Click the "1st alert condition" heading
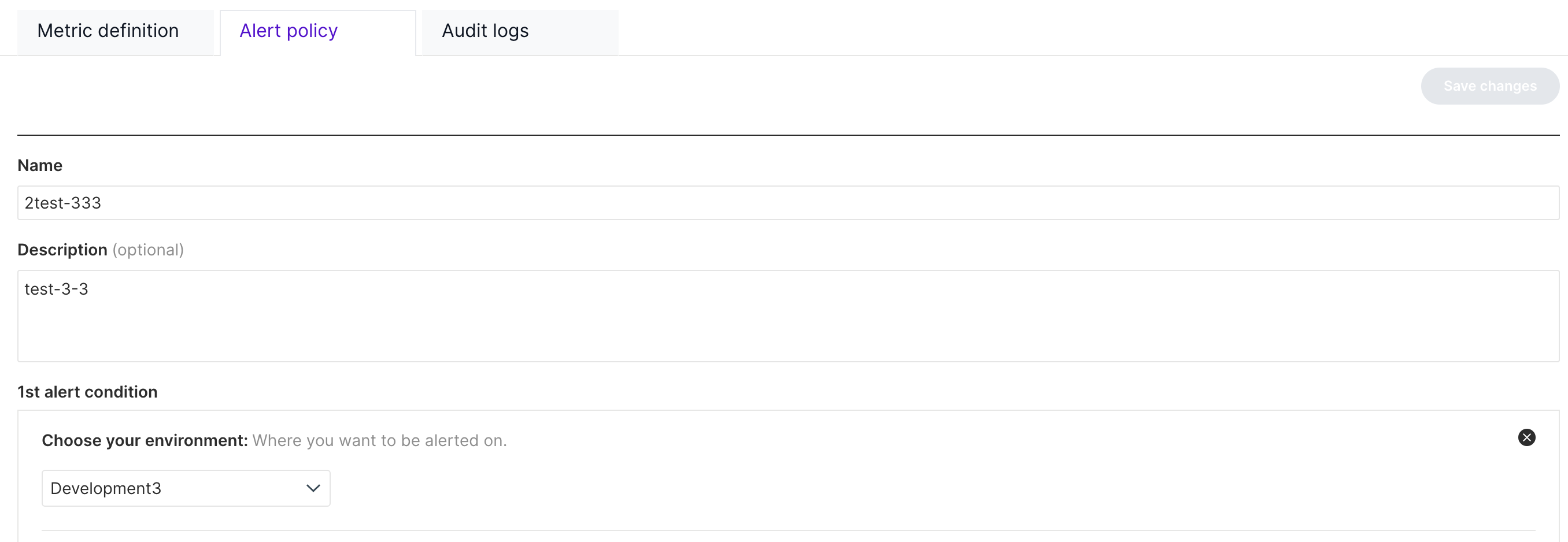The image size is (1568, 542). click(88, 392)
